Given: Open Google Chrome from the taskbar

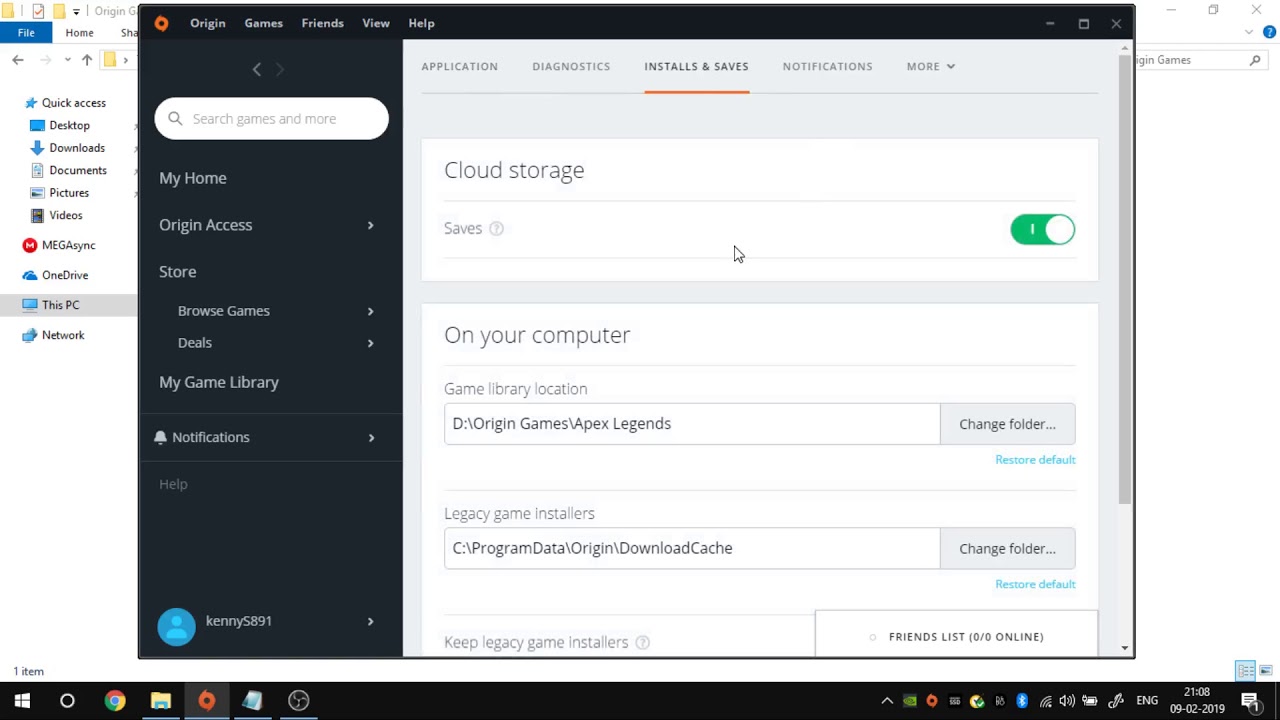Looking at the screenshot, I should point(115,700).
